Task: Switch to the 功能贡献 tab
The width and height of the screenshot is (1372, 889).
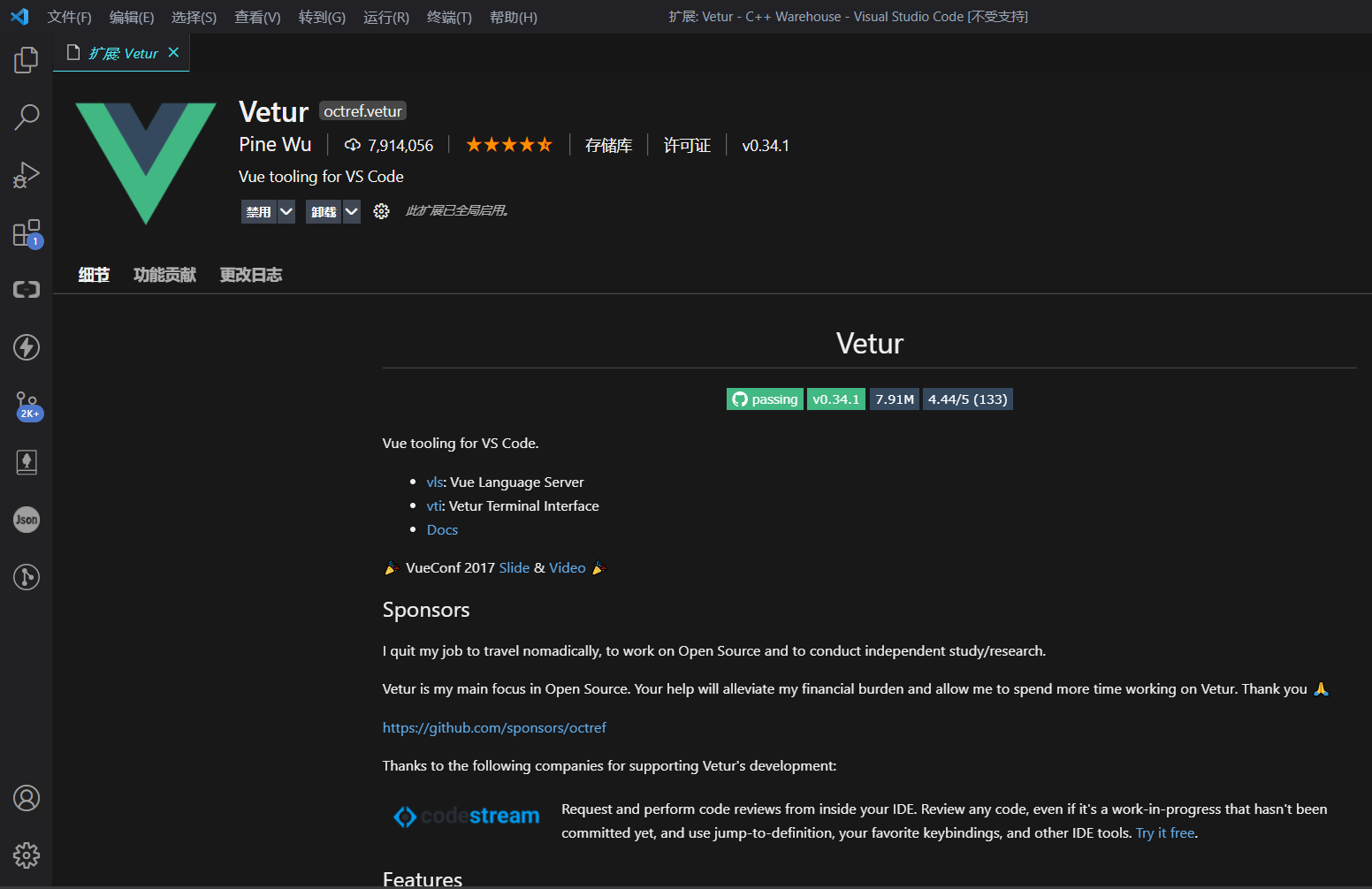Action: tap(164, 275)
